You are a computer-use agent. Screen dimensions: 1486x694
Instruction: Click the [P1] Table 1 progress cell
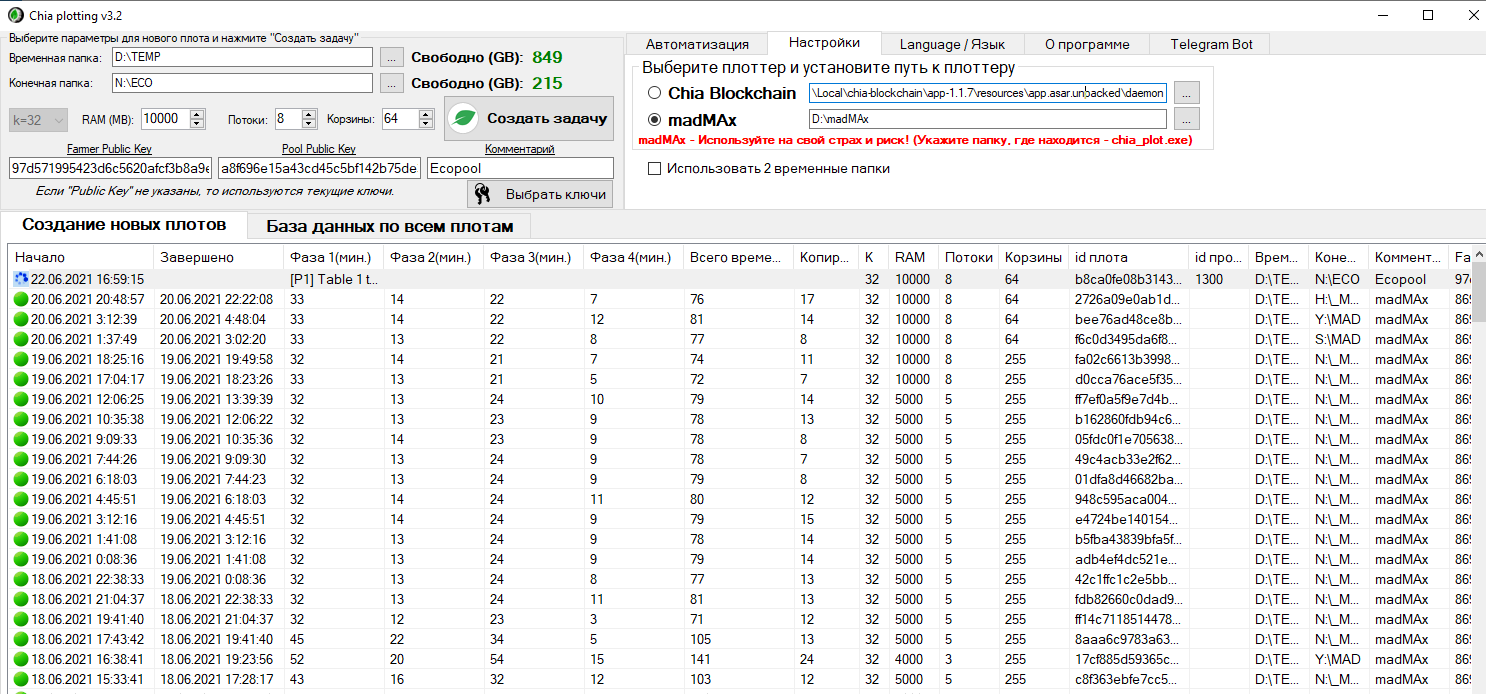pos(333,279)
